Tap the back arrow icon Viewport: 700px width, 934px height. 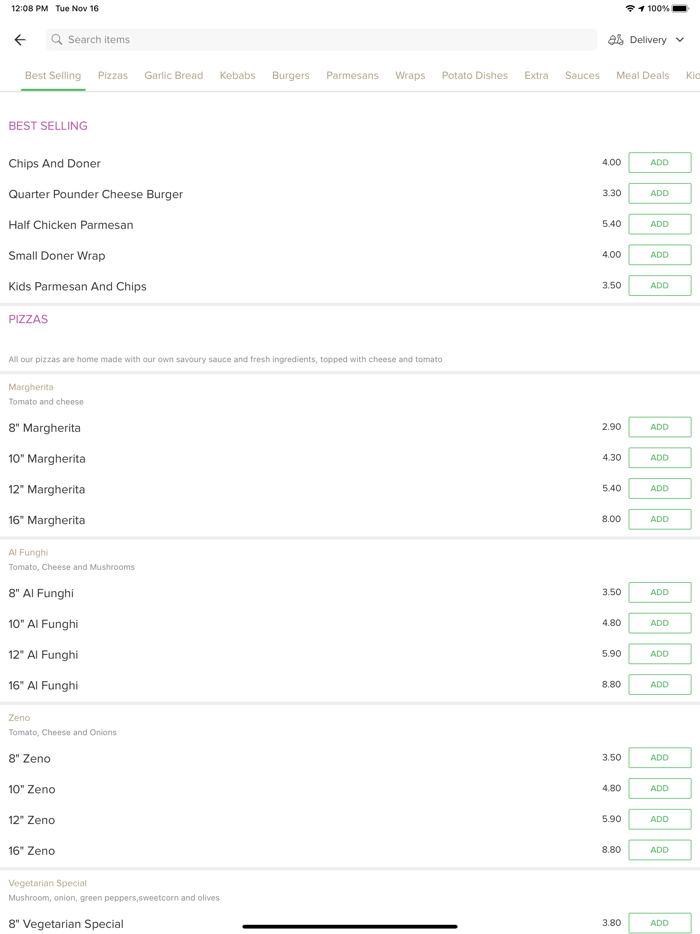(20, 40)
